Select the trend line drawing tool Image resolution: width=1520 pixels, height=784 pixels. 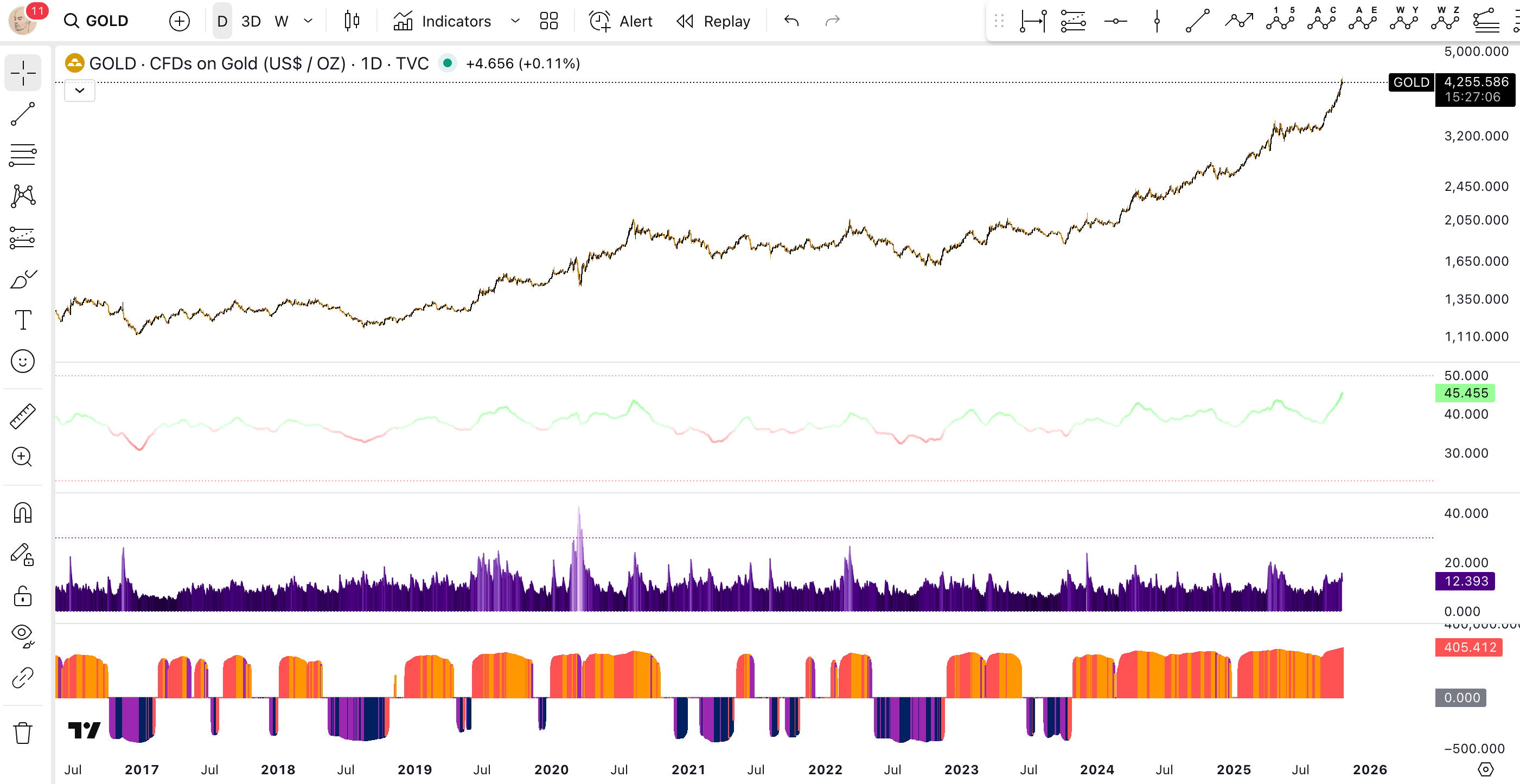[22, 114]
